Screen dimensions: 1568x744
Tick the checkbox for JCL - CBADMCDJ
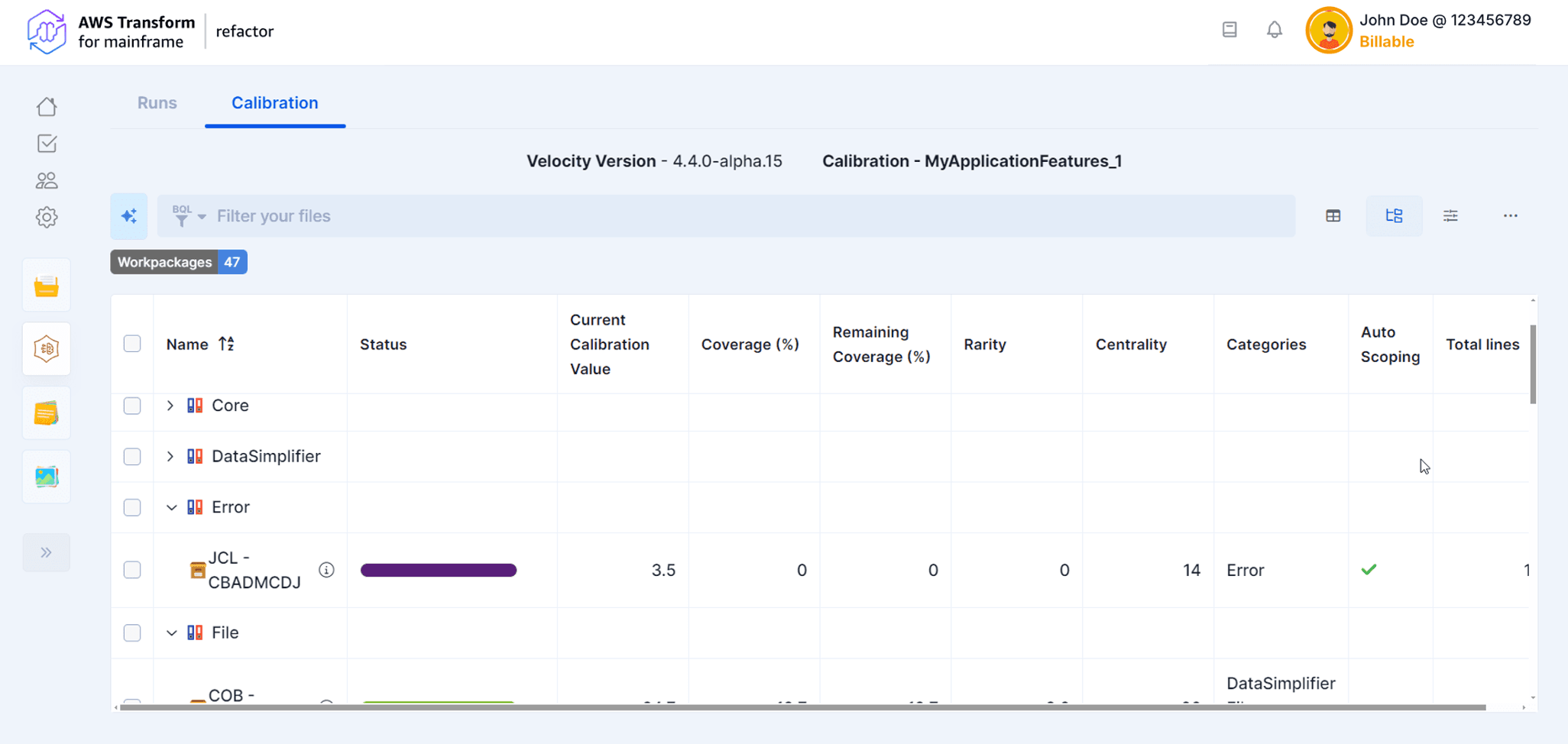(x=132, y=570)
